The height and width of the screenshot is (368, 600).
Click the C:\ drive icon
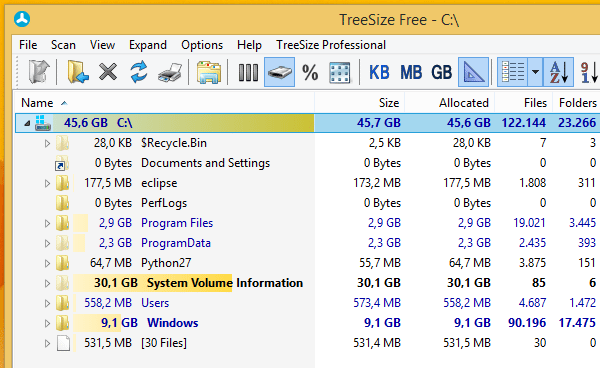tap(42, 123)
